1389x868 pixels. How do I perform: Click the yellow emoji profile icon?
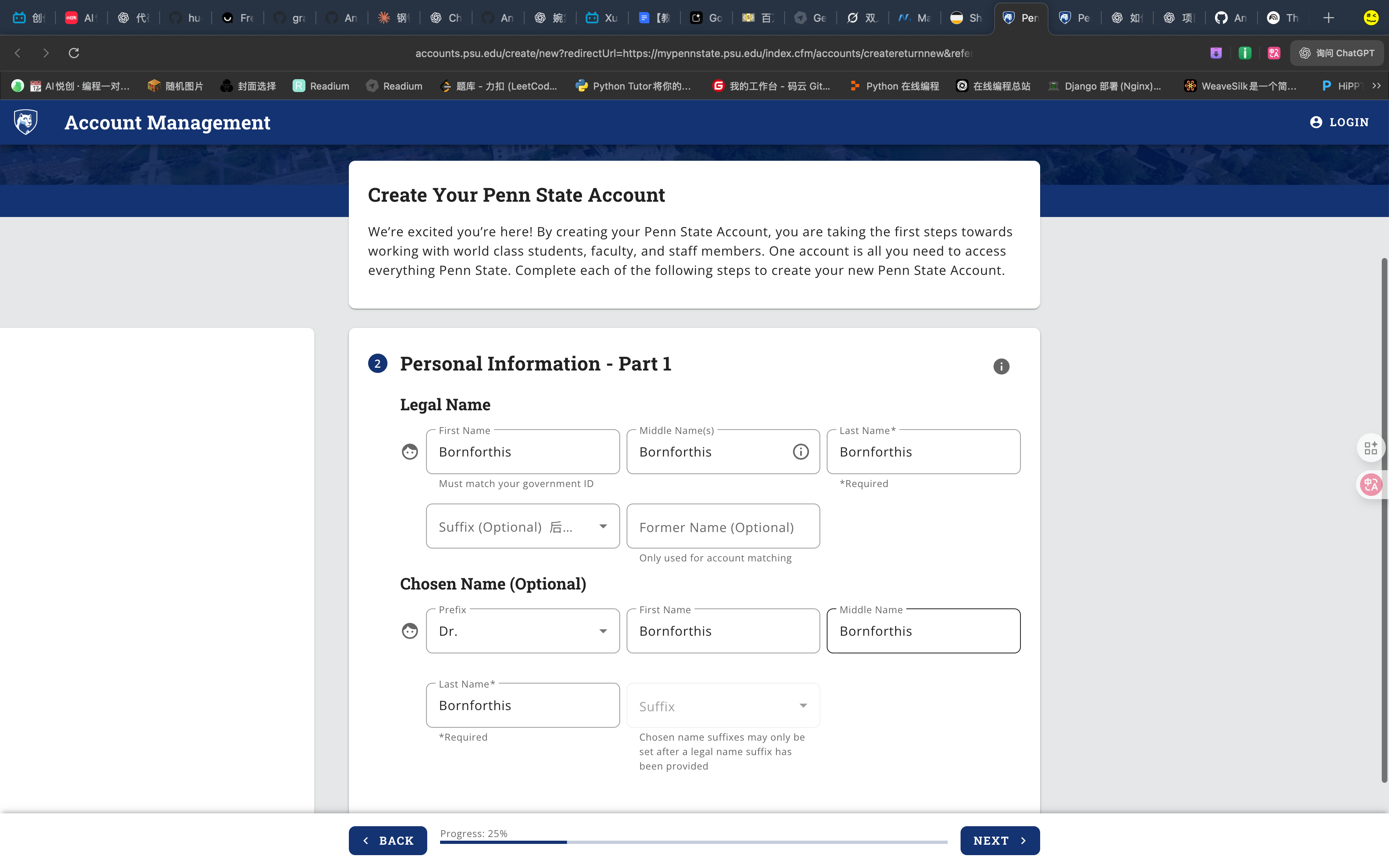[x=1371, y=18]
